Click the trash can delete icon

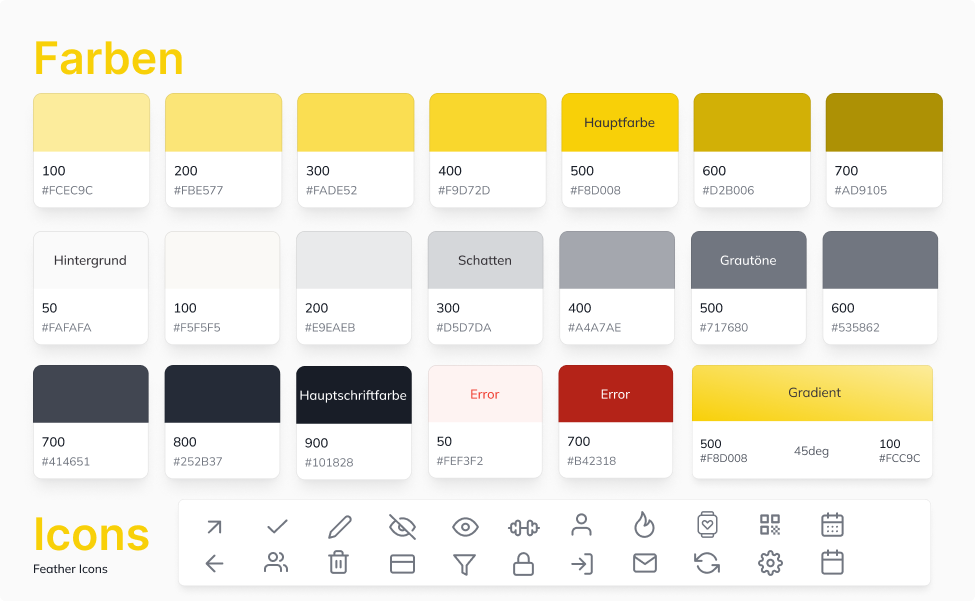339,563
